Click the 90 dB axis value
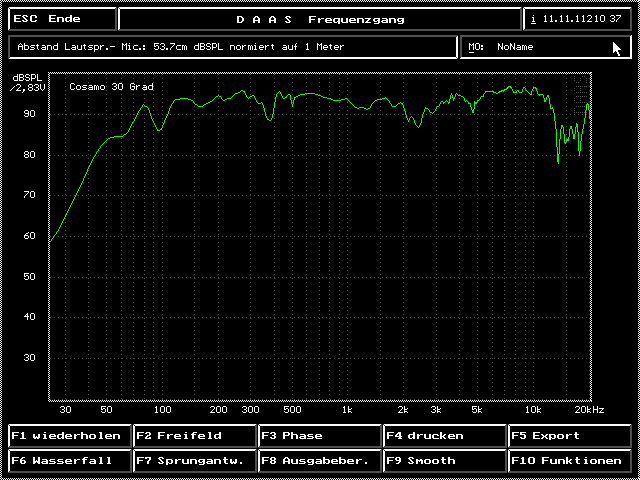This screenshot has width=640, height=480. coord(29,114)
